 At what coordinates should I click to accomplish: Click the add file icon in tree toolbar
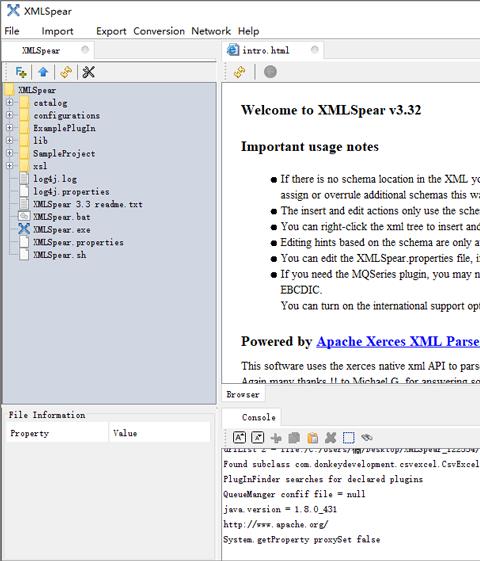coord(21,72)
